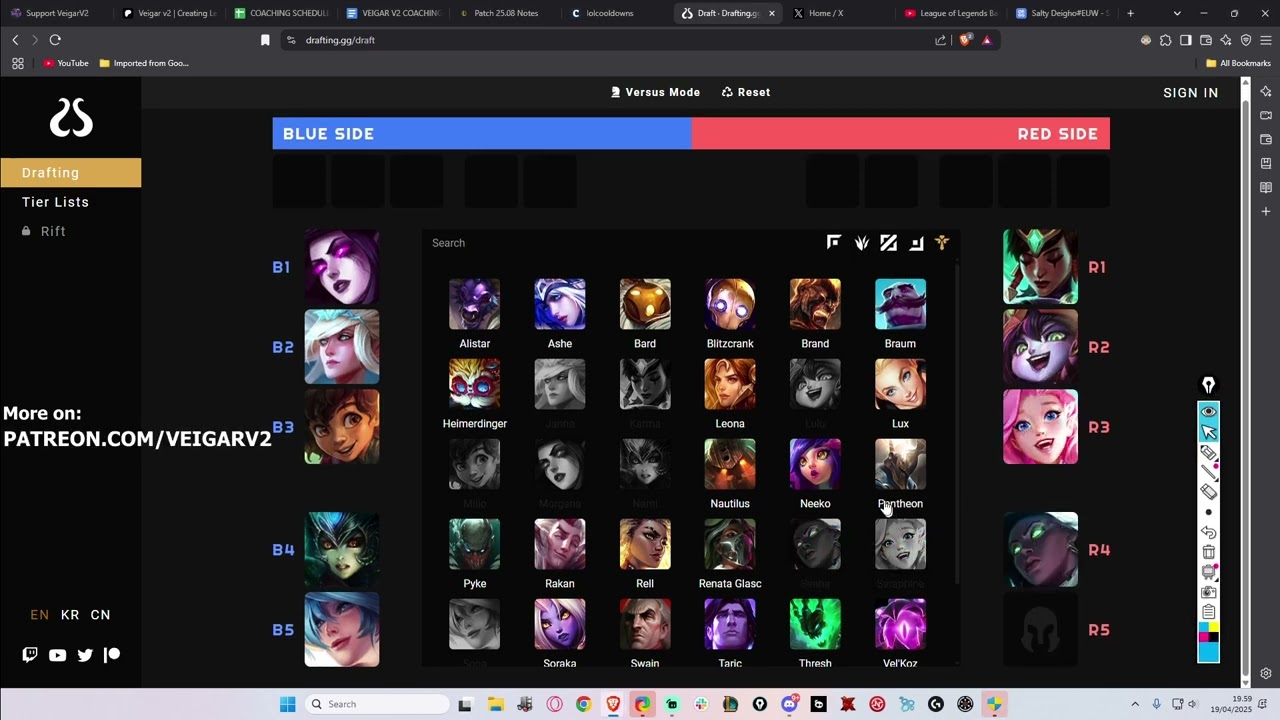Click the champion Search field
This screenshot has width=1280, height=720.
click(620, 243)
